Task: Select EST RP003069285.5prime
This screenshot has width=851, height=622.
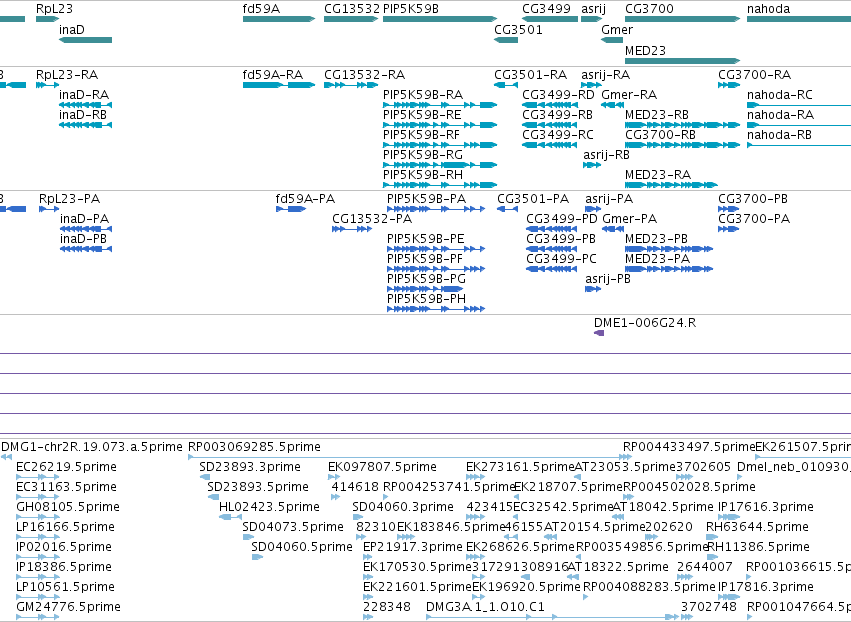Action: click(x=254, y=447)
